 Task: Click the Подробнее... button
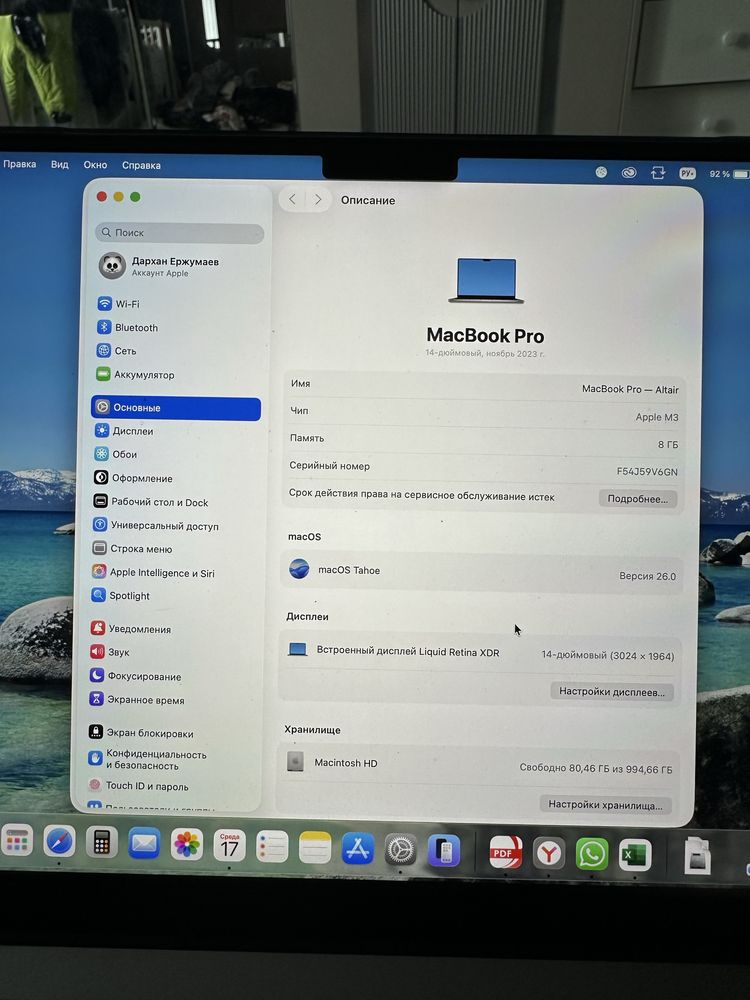[638, 499]
